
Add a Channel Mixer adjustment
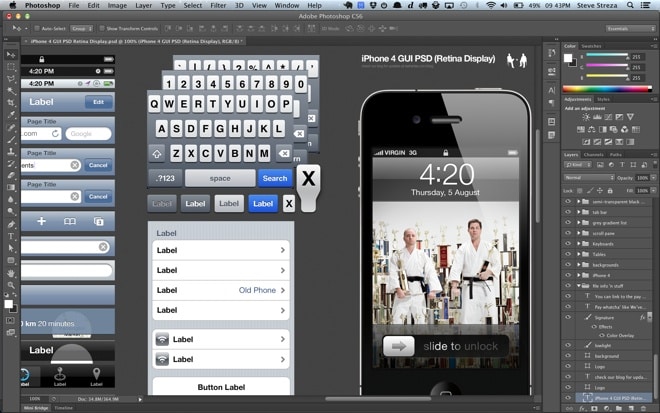coord(625,130)
